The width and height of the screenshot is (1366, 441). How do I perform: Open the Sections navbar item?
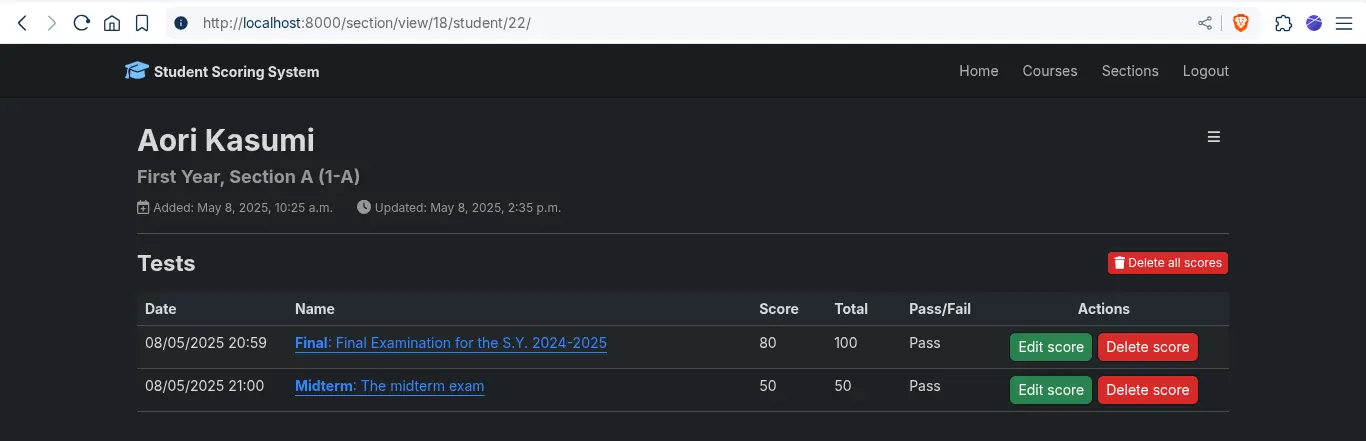(x=1130, y=71)
